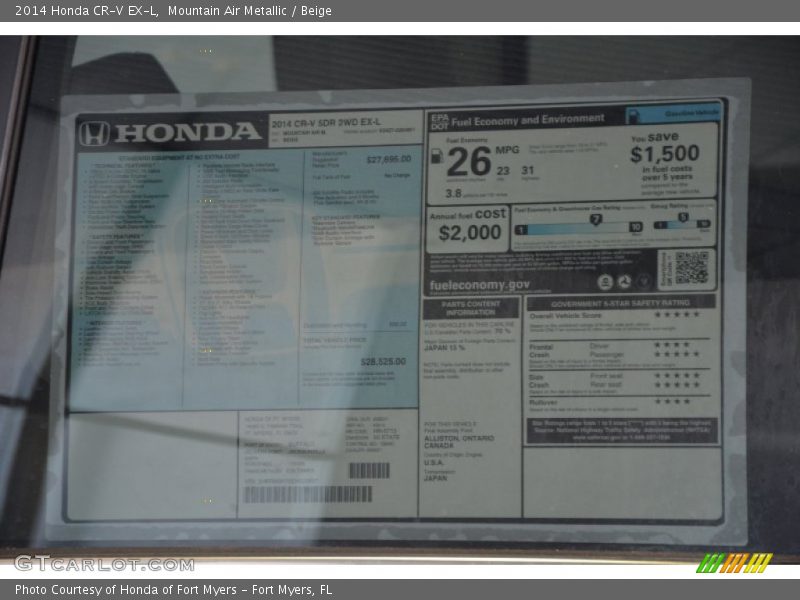This screenshot has height=600, width=800.
Task: Click the $2,000 annual fuel cost
Action: (x=470, y=233)
